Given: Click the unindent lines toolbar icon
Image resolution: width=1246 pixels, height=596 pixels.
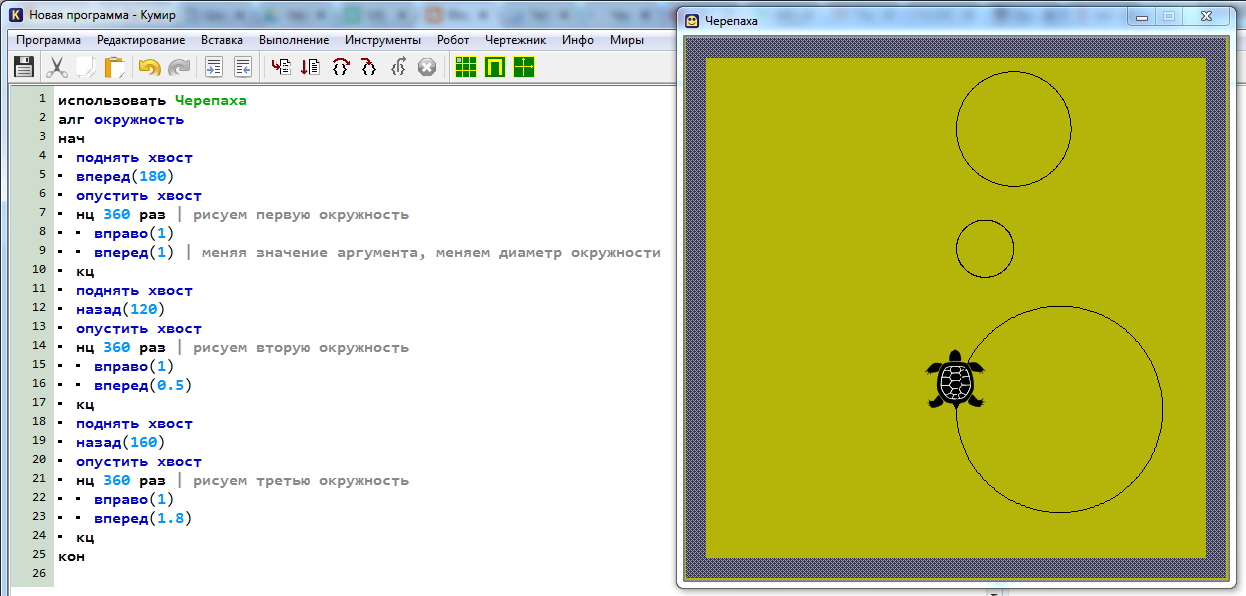Looking at the screenshot, I should 242,67.
